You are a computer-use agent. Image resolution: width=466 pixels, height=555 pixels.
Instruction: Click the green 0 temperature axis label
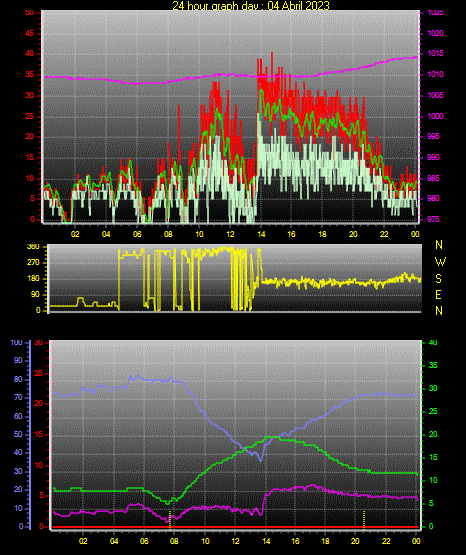[x=431, y=526]
